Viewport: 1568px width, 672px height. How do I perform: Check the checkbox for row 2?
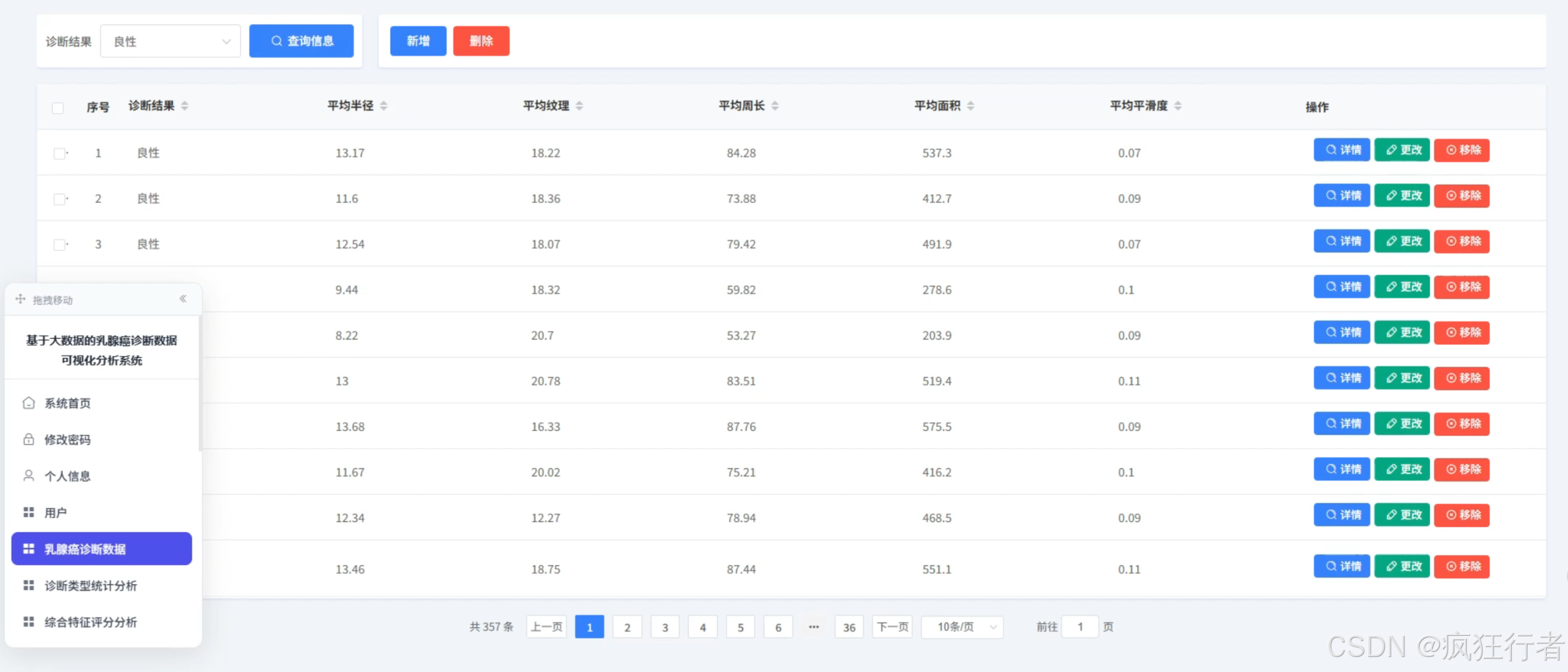(x=59, y=199)
